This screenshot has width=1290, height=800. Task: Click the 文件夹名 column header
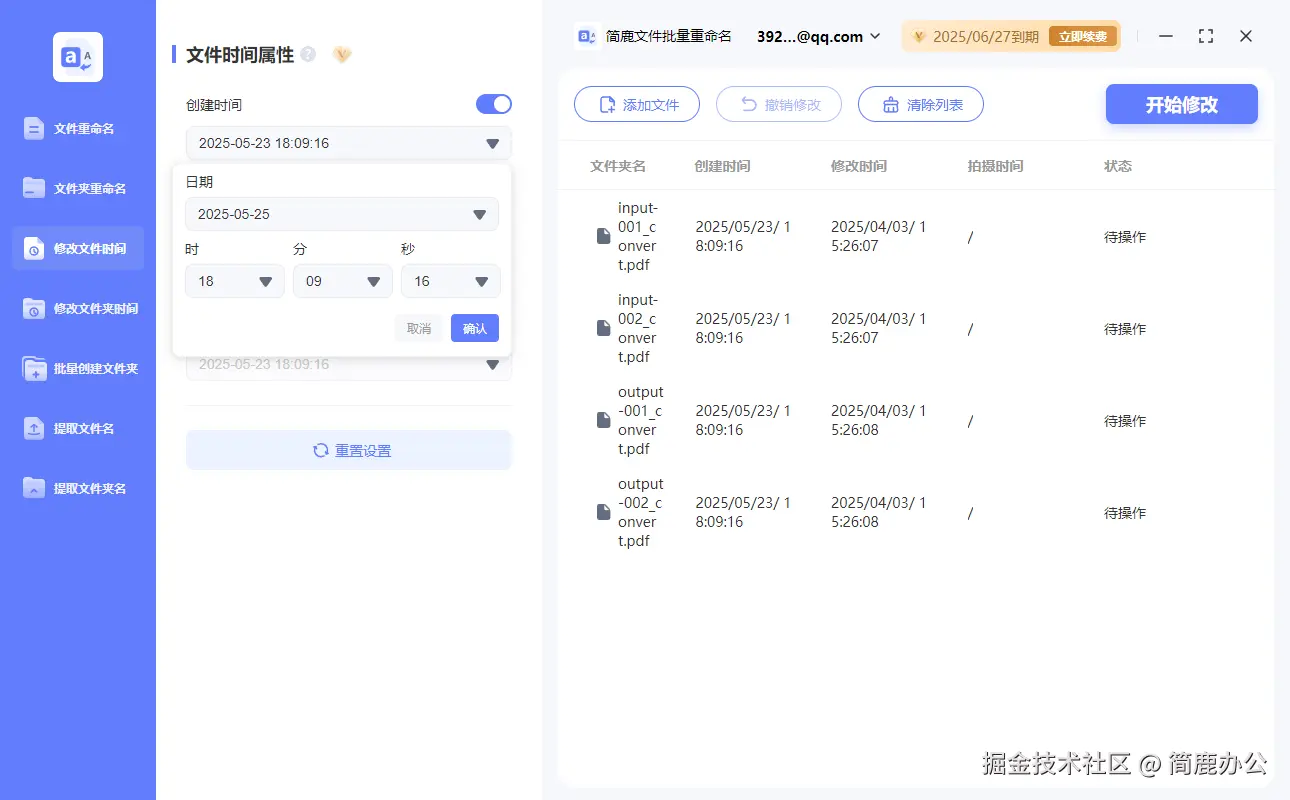click(x=618, y=166)
